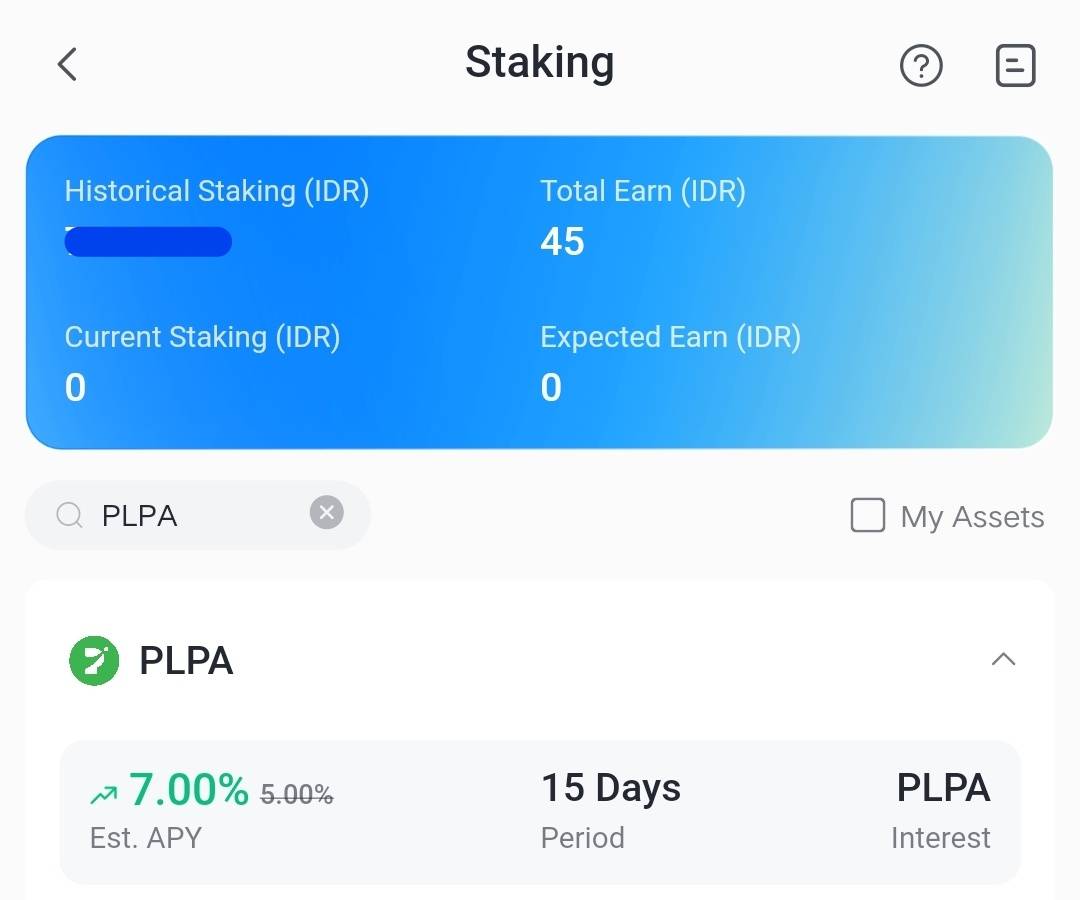Uncheck the My Assets checkbox

[x=867, y=515]
